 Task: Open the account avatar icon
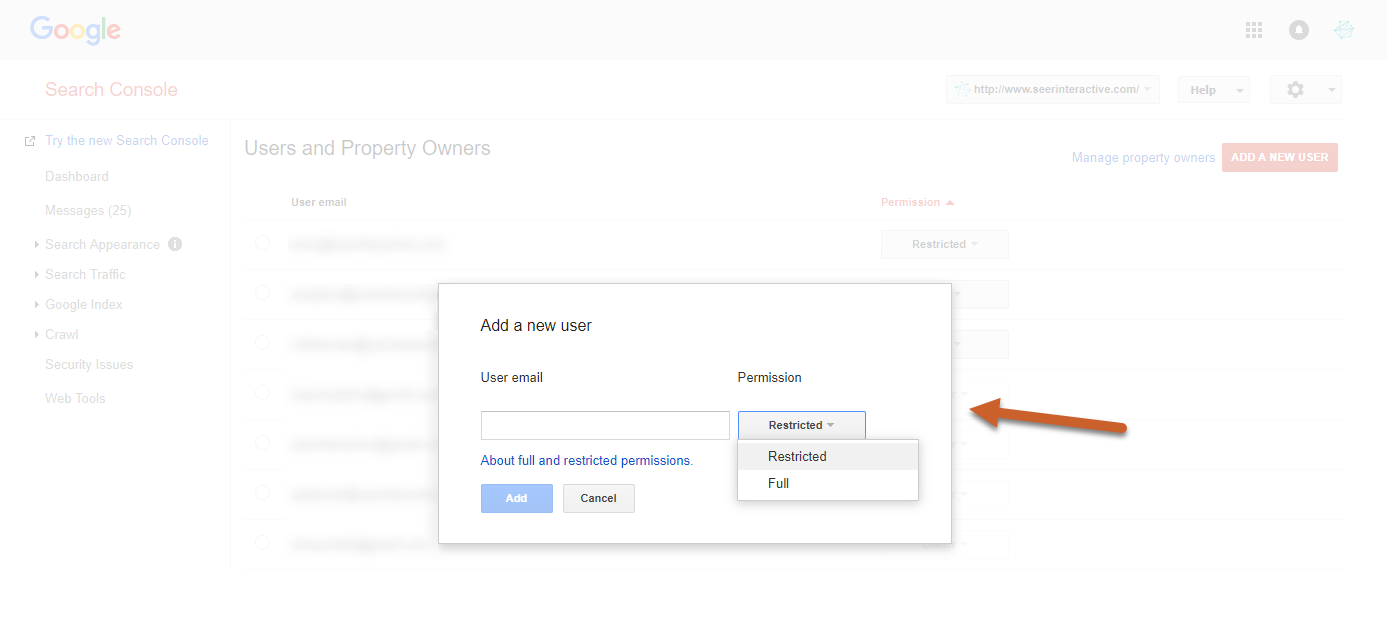1344,30
